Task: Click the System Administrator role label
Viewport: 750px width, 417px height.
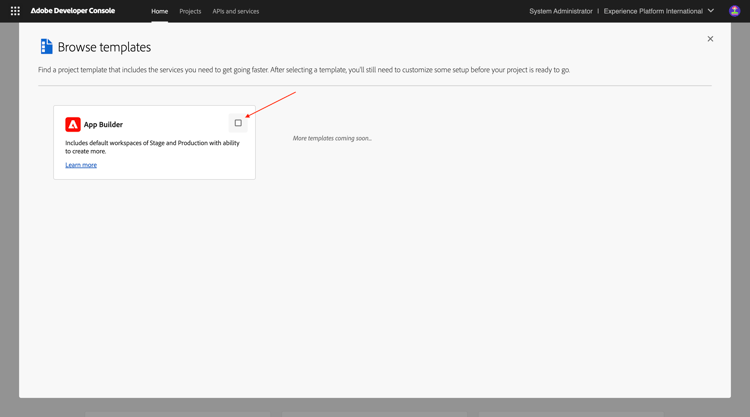Action: click(561, 11)
